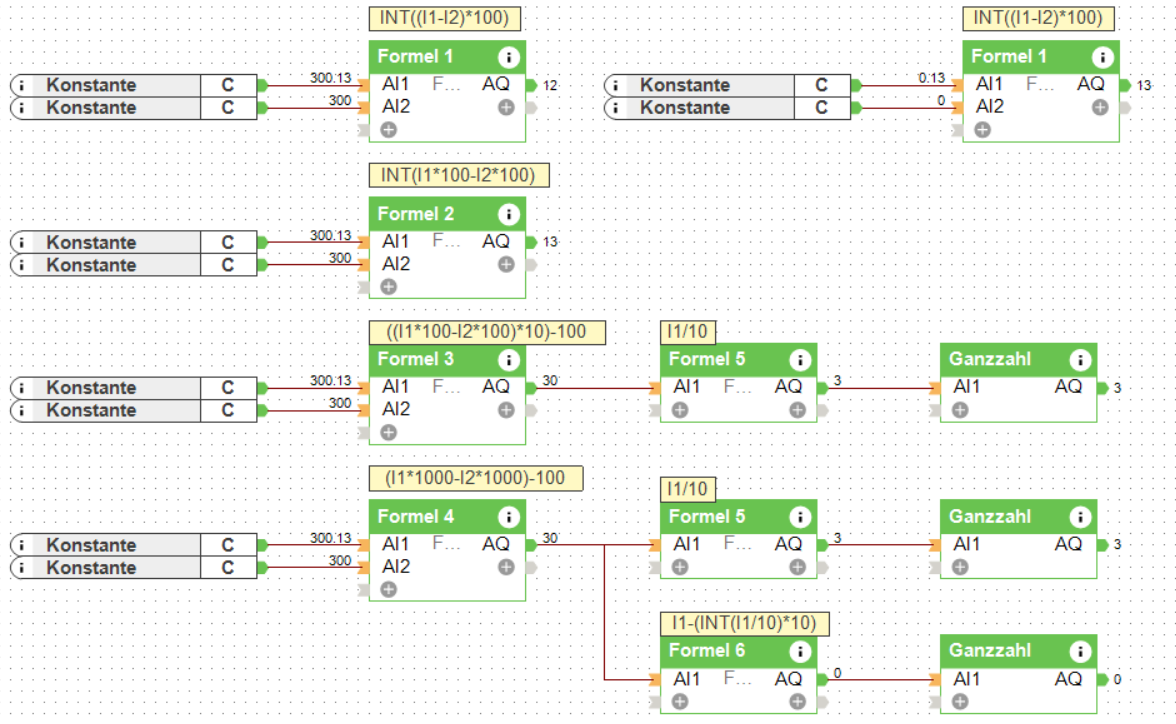Expand outputs plus on Formel 3 block
Viewport: 1176px width, 724px height.
506,410
